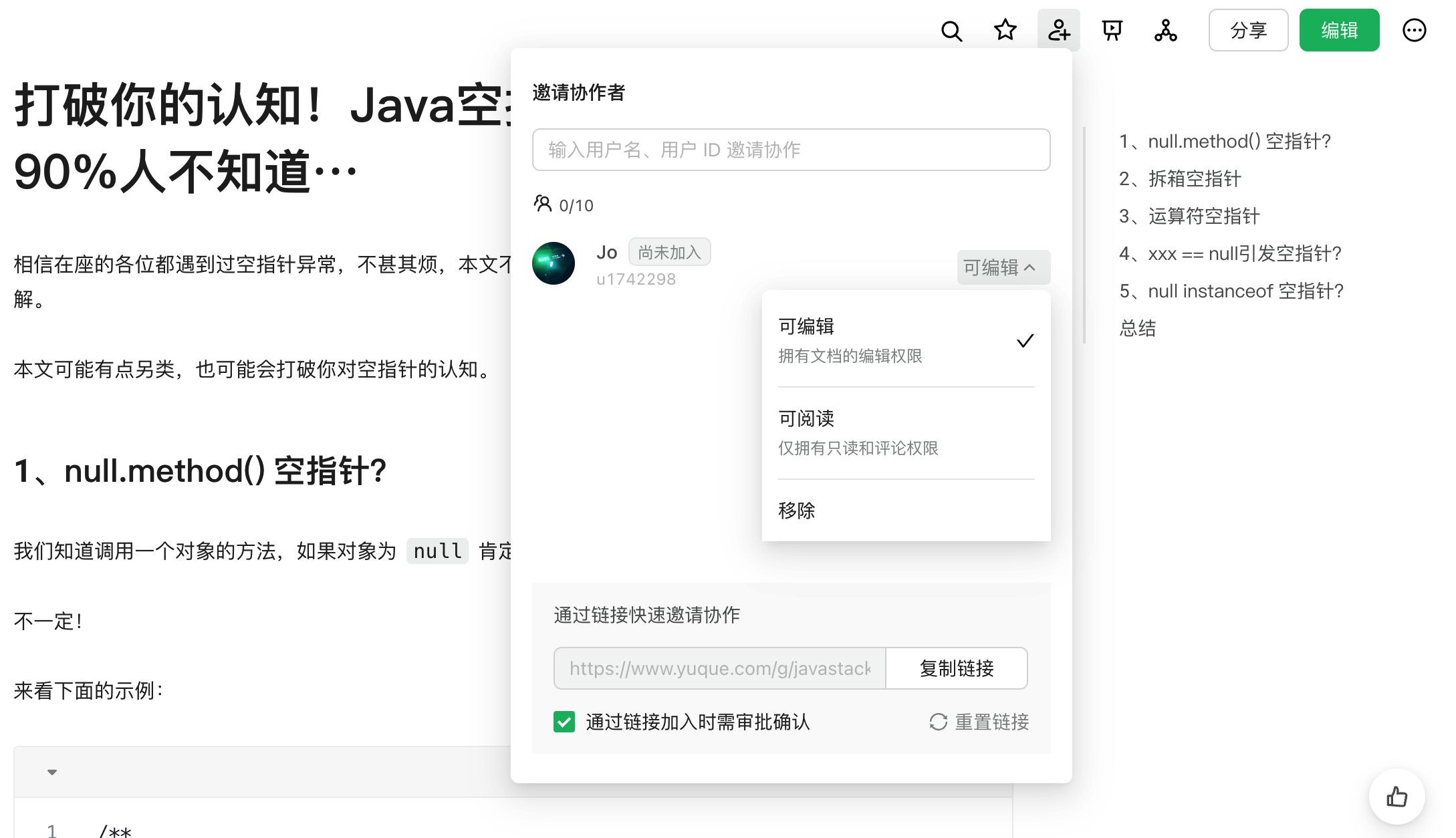The image size is (1456, 838).
Task: Open the search icon in top toolbar
Action: 951,31
